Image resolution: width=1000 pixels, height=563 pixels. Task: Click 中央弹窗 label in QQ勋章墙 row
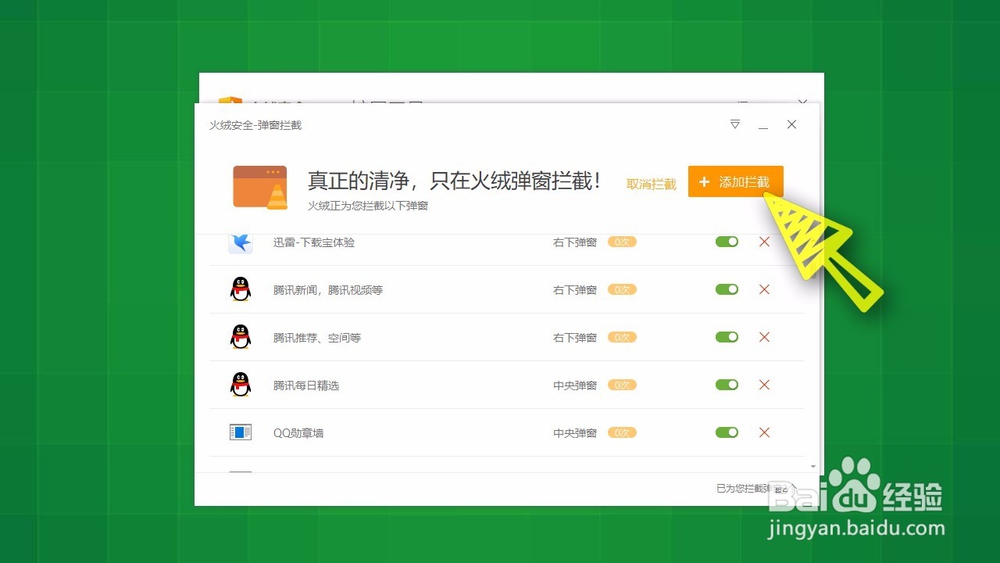click(575, 433)
